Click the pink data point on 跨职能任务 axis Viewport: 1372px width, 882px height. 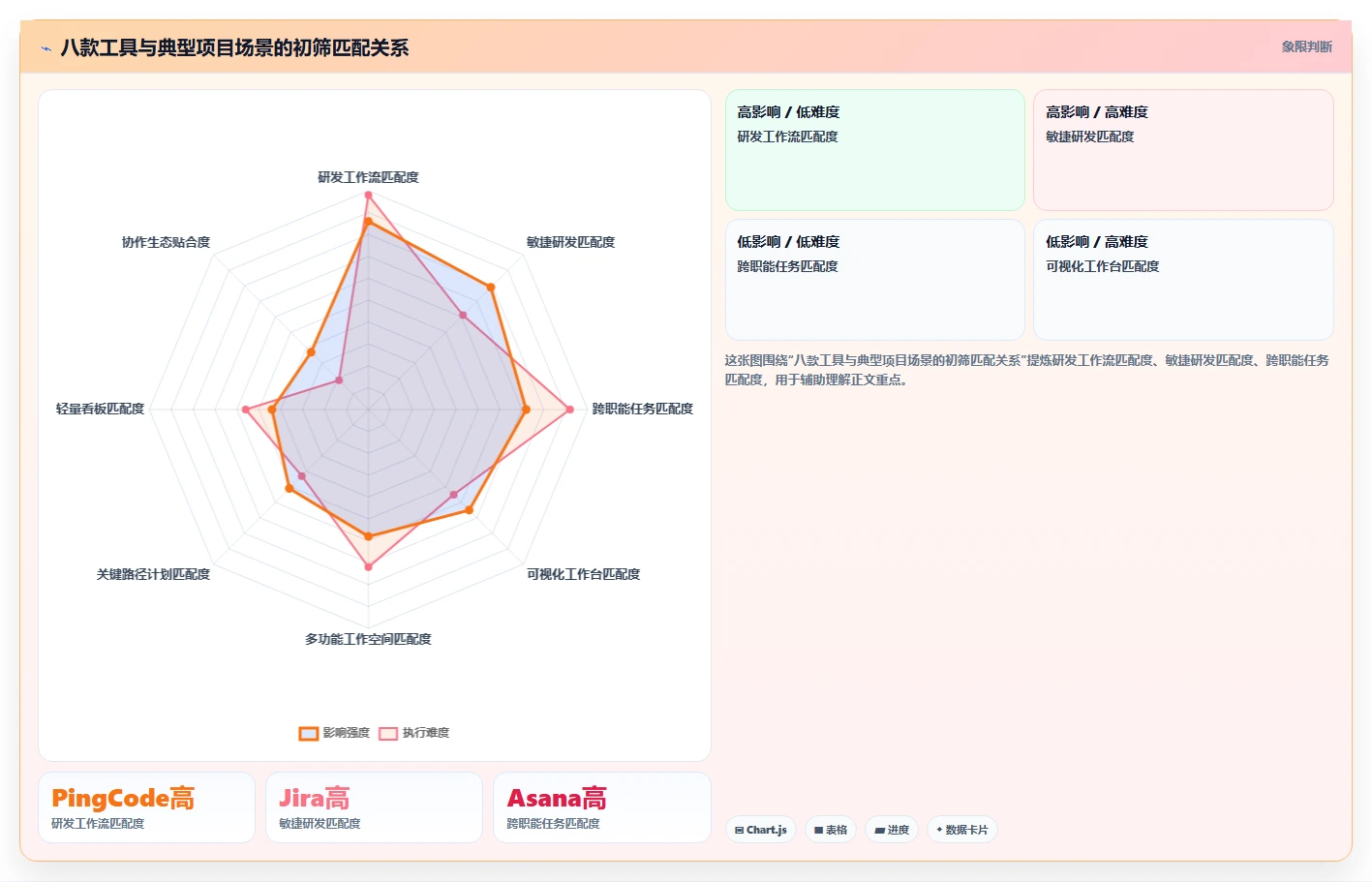(x=569, y=410)
